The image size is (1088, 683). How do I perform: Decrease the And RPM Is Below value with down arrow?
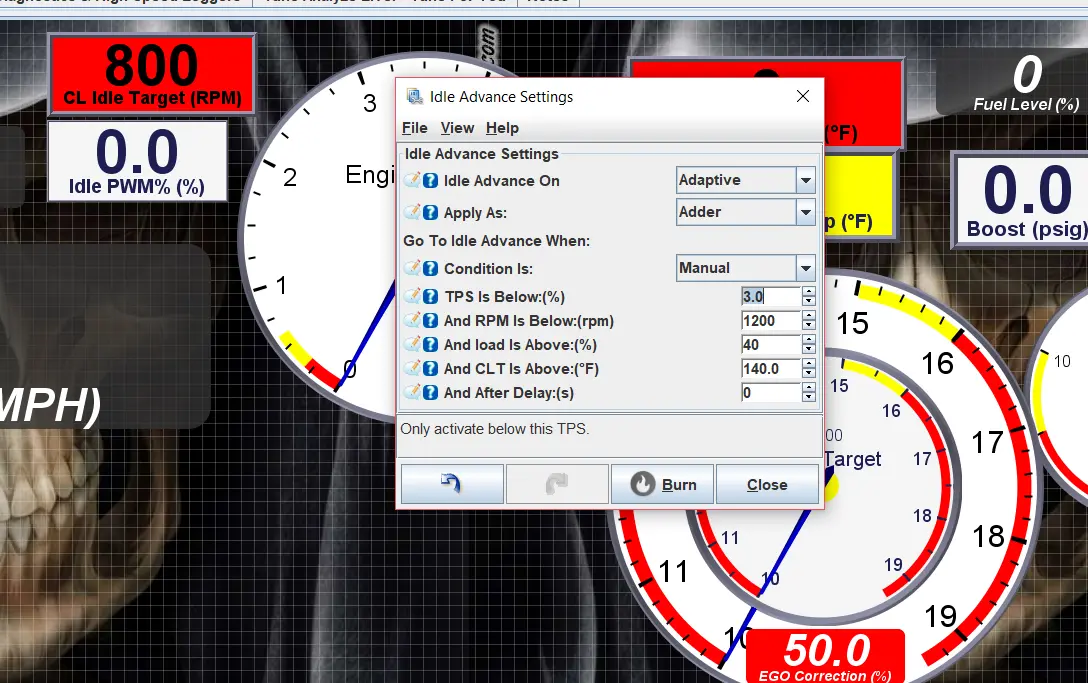pos(808,326)
